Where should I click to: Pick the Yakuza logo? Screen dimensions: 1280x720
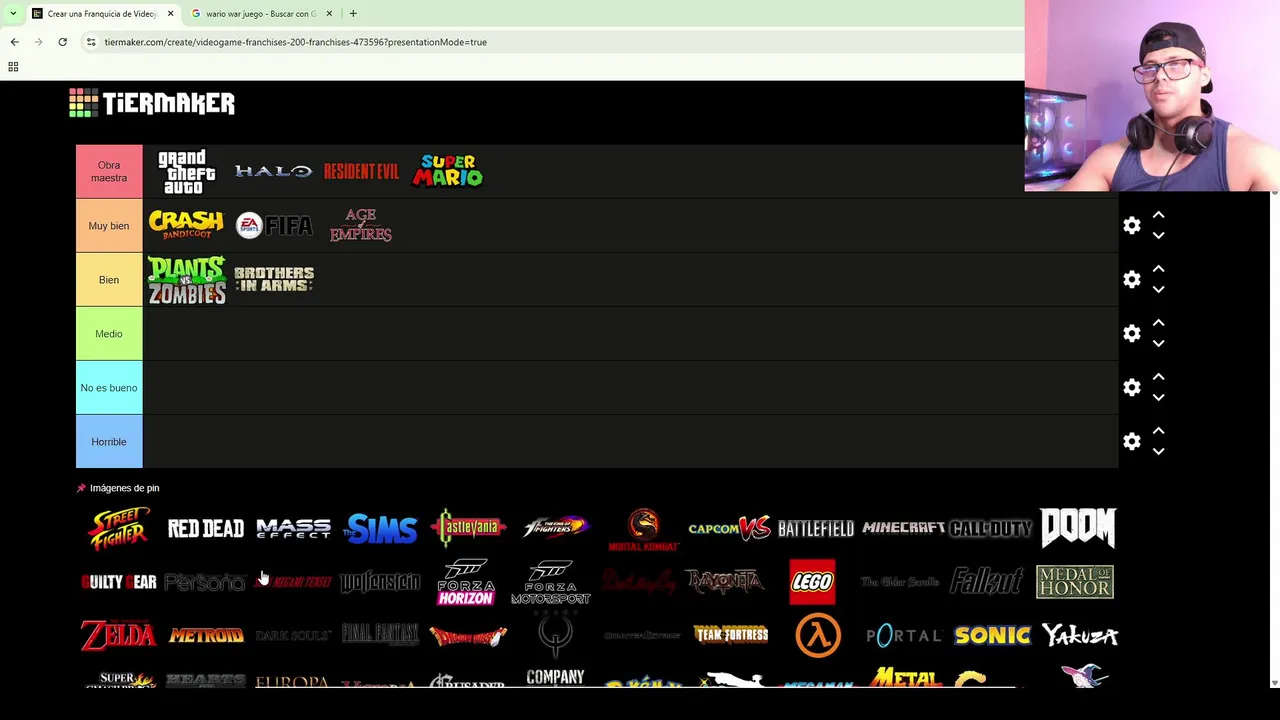tap(1080, 635)
